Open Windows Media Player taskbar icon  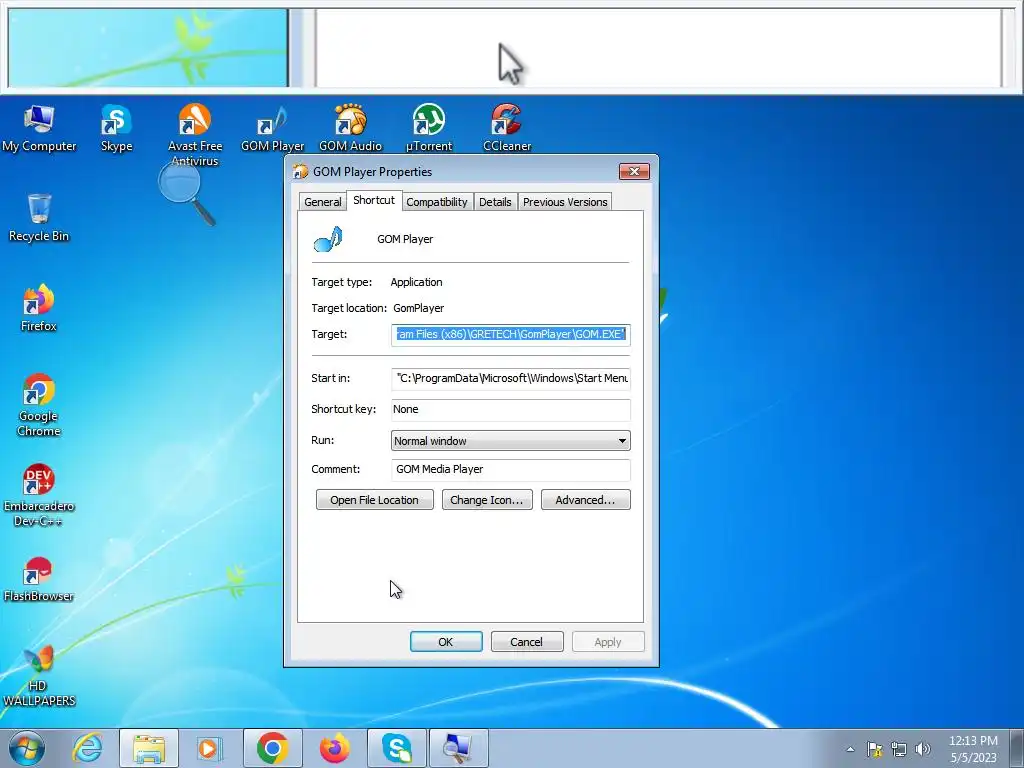click(209, 748)
